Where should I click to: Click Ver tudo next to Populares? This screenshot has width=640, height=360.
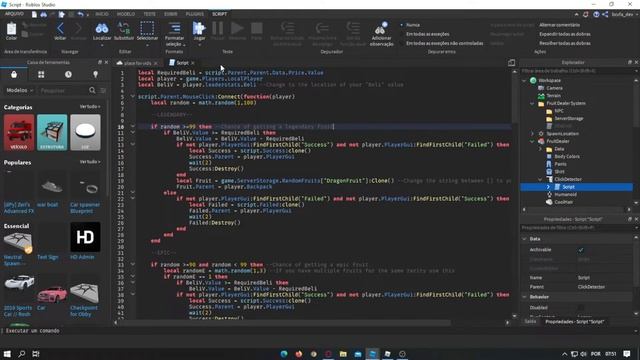90,162
